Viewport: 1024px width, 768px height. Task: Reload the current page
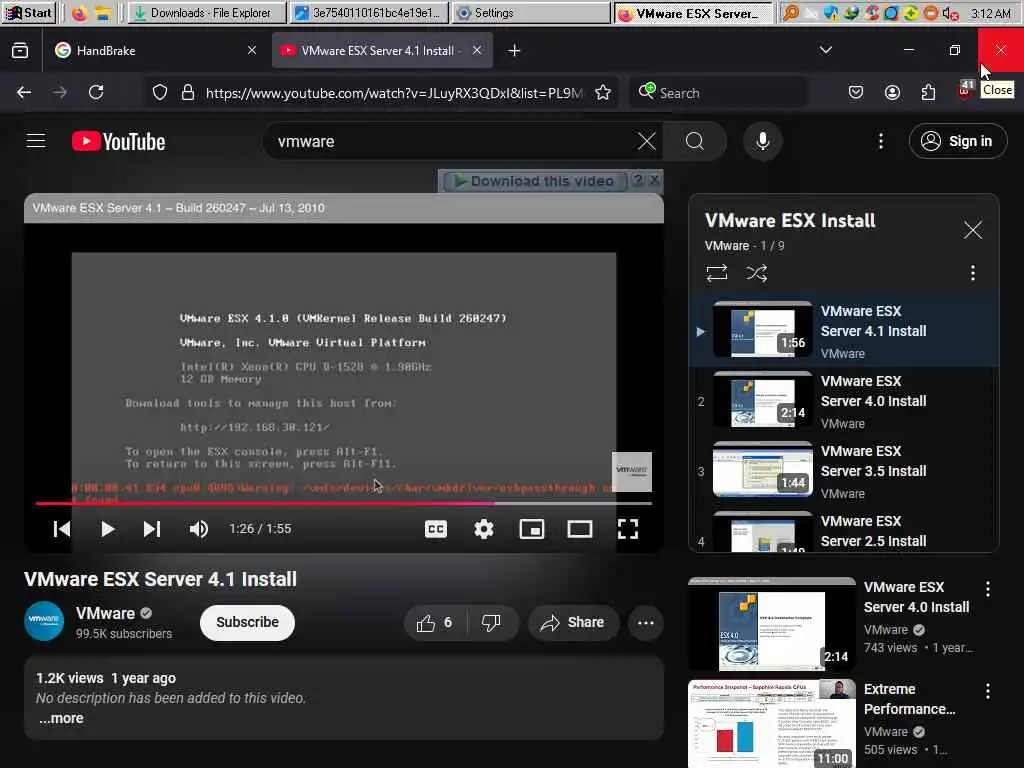(97, 93)
